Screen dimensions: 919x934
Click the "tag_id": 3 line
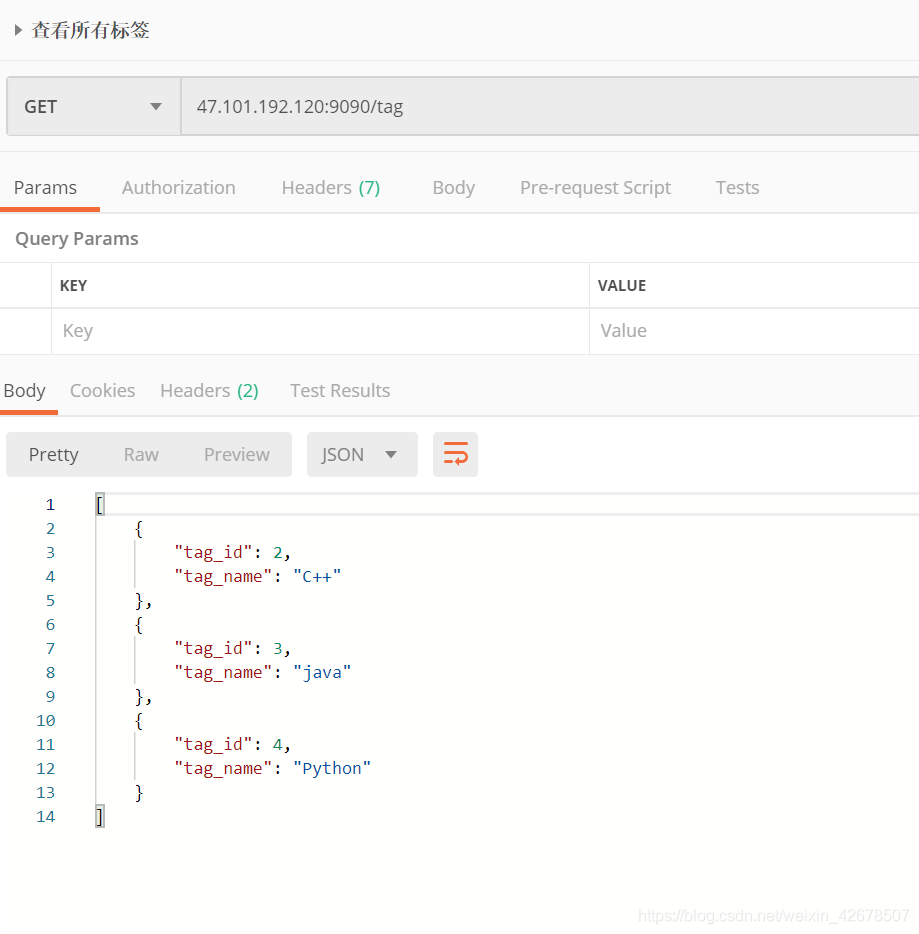[x=232, y=649]
